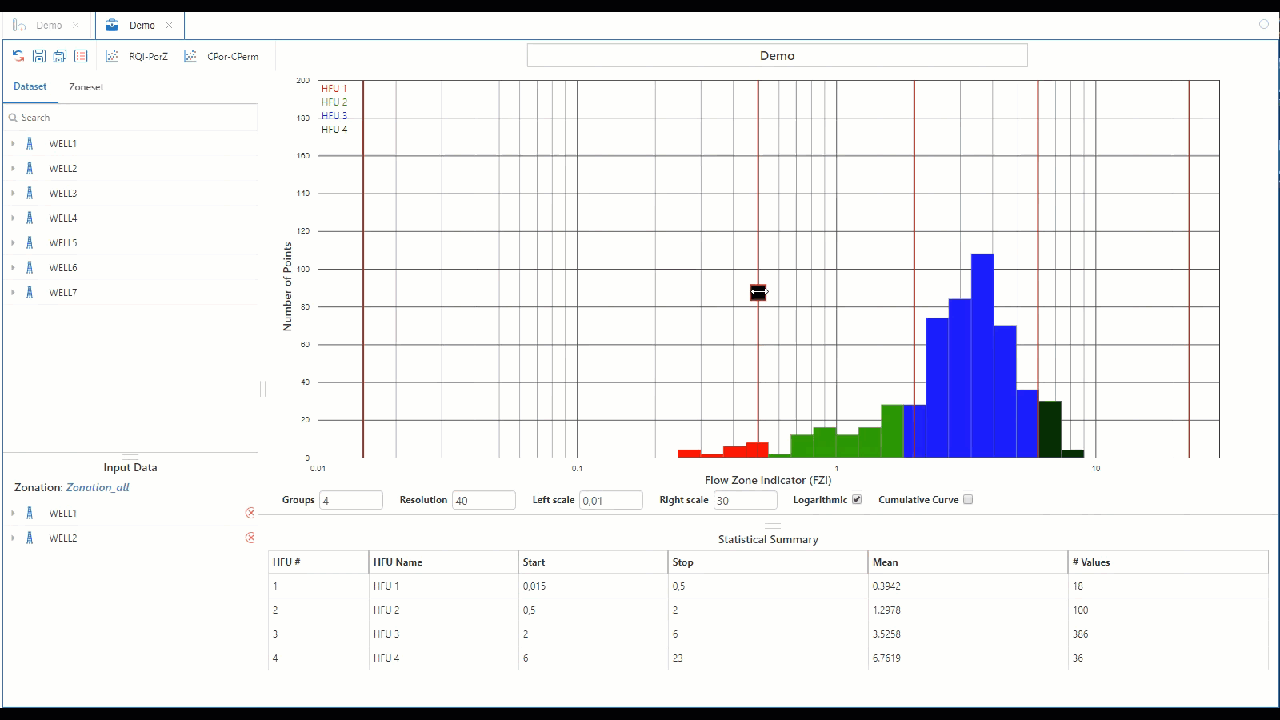
Task: Expand WELL2 arrow in Input Data panel
Action: tap(13, 538)
